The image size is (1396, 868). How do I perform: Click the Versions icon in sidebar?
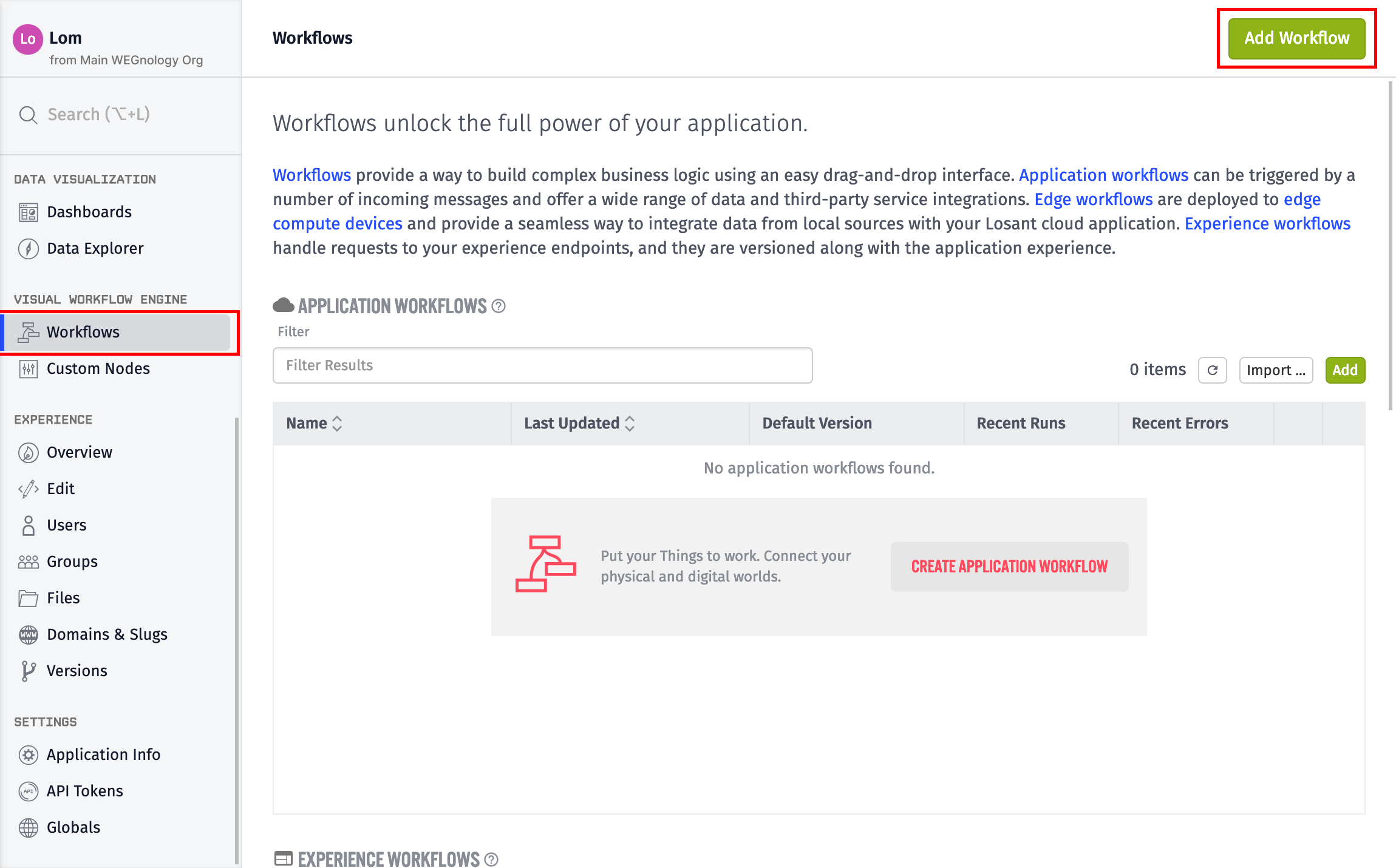pos(28,671)
